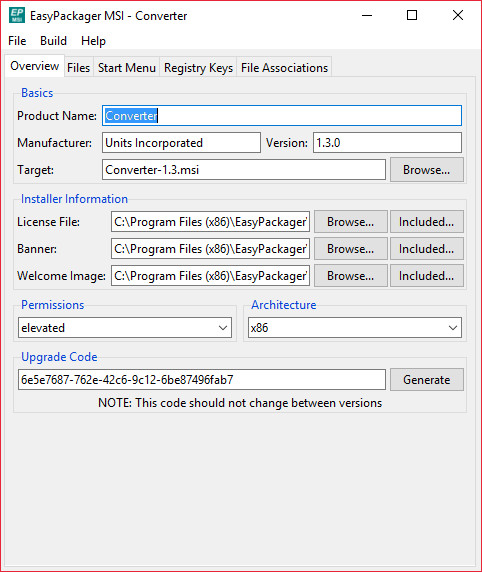Click the Target file field
This screenshot has width=482, height=572.
[244, 170]
